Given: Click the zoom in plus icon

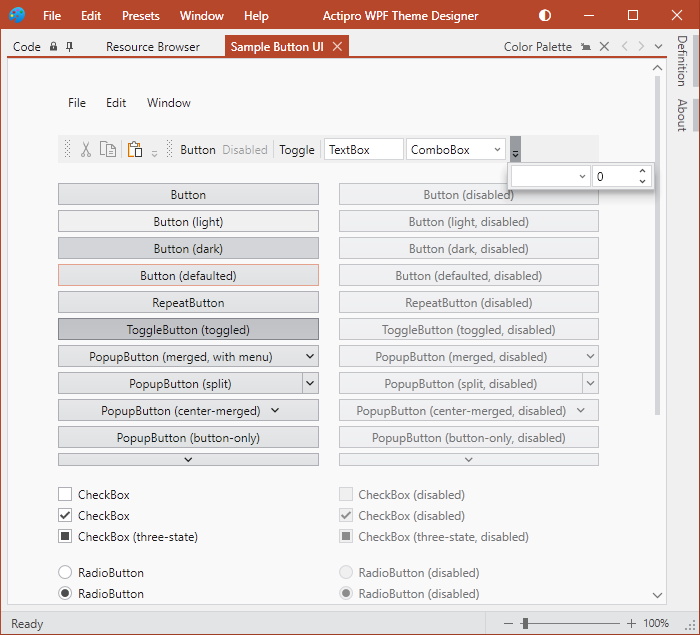Looking at the screenshot, I should point(631,623).
